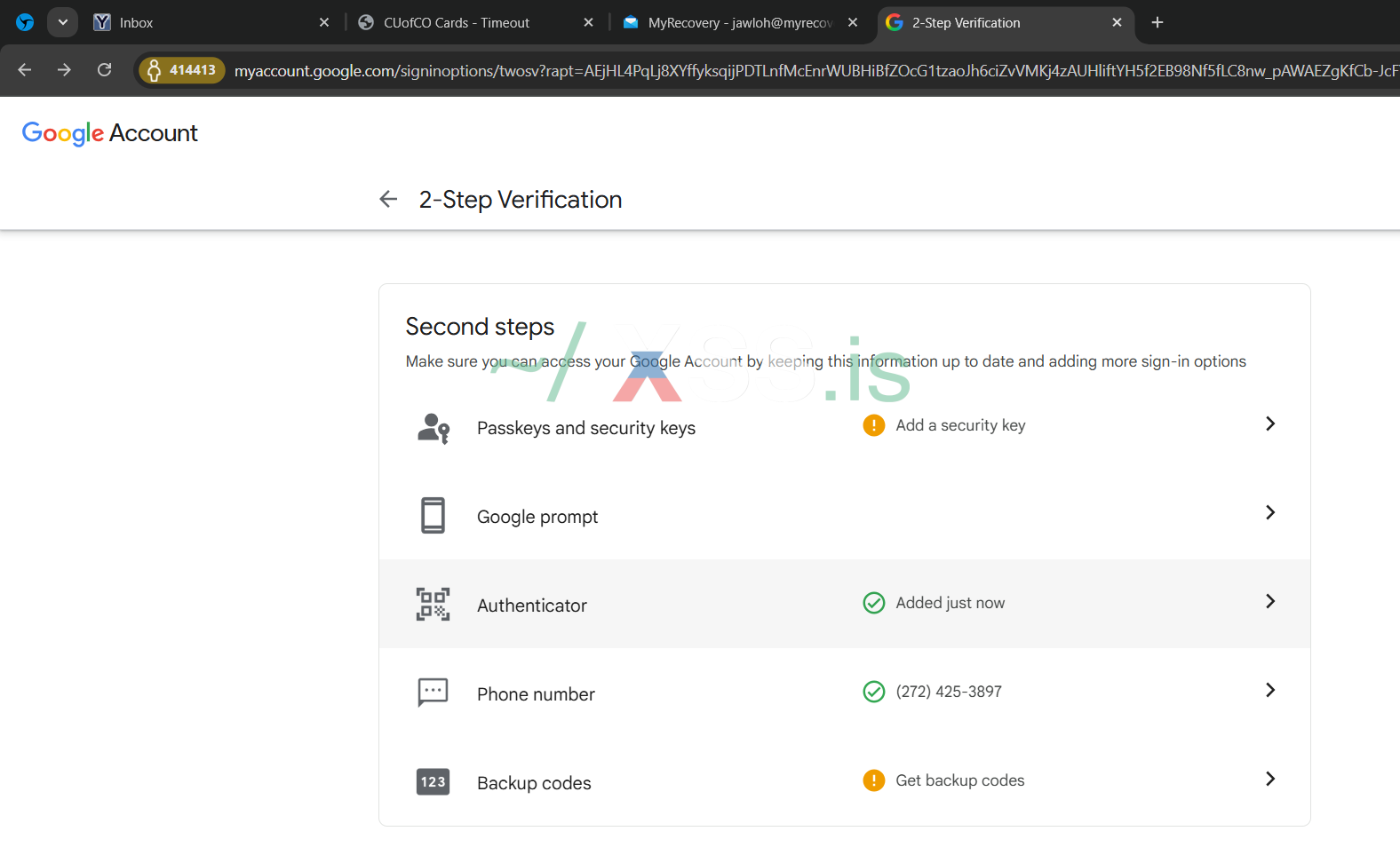
Task: Click Get backup codes
Action: pos(959,780)
